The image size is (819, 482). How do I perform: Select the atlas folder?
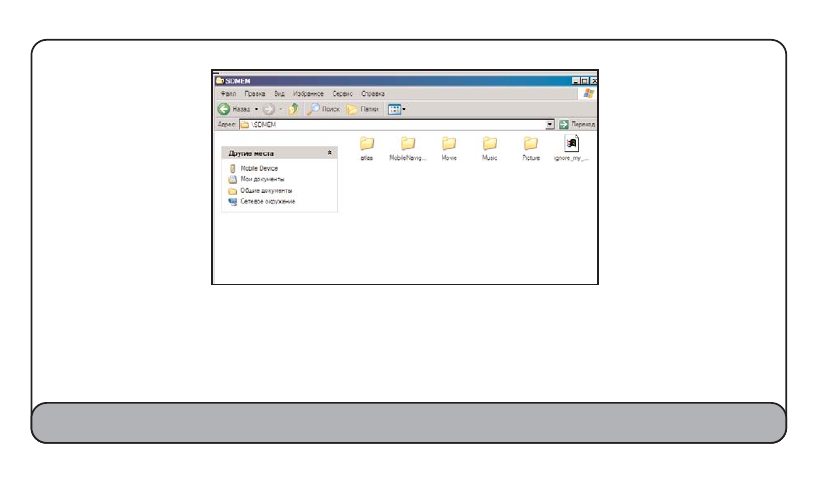[367, 148]
